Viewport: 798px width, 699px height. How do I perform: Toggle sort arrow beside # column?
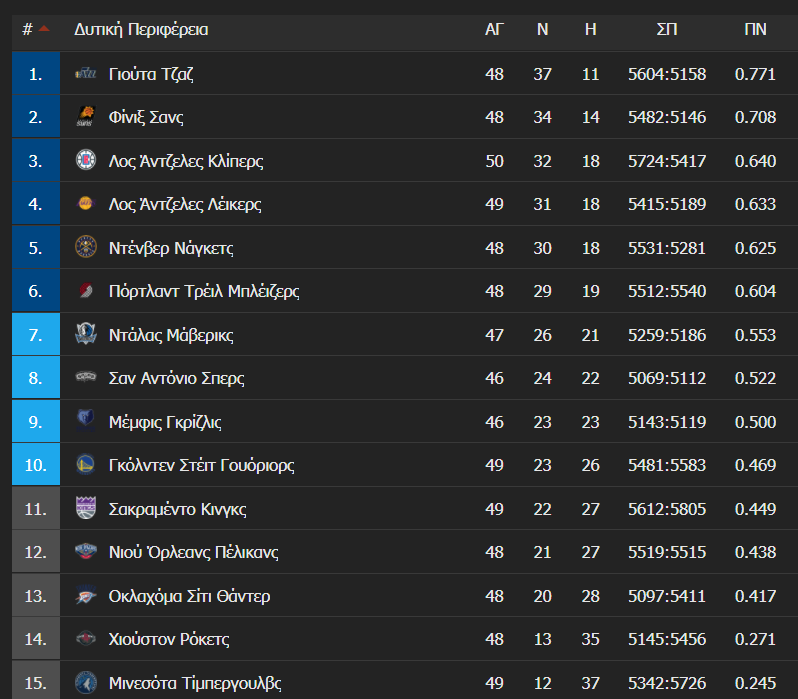(44, 29)
